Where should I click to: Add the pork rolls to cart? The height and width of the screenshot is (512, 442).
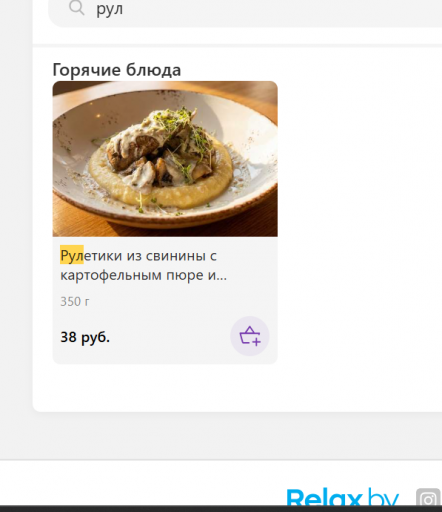250,336
